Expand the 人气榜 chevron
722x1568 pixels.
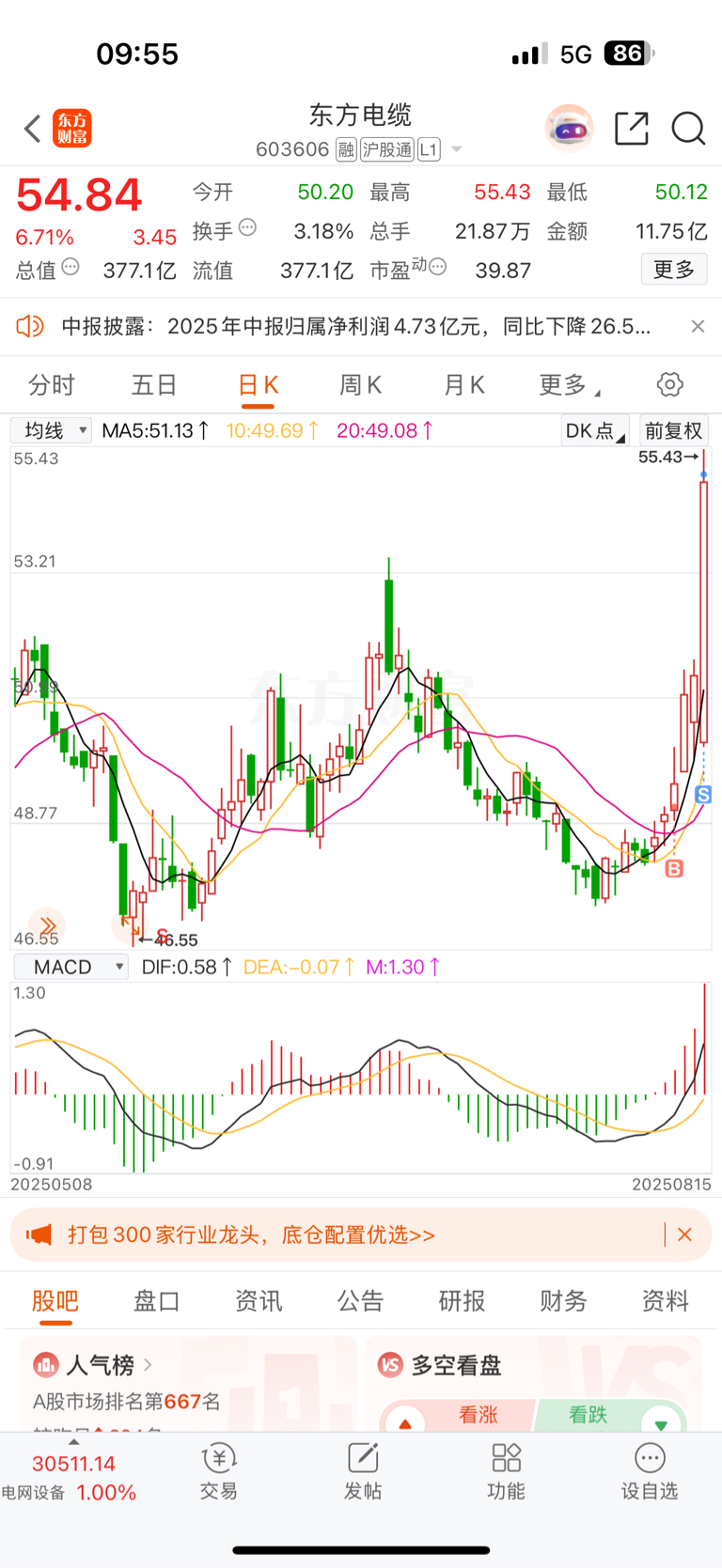[x=149, y=1364]
